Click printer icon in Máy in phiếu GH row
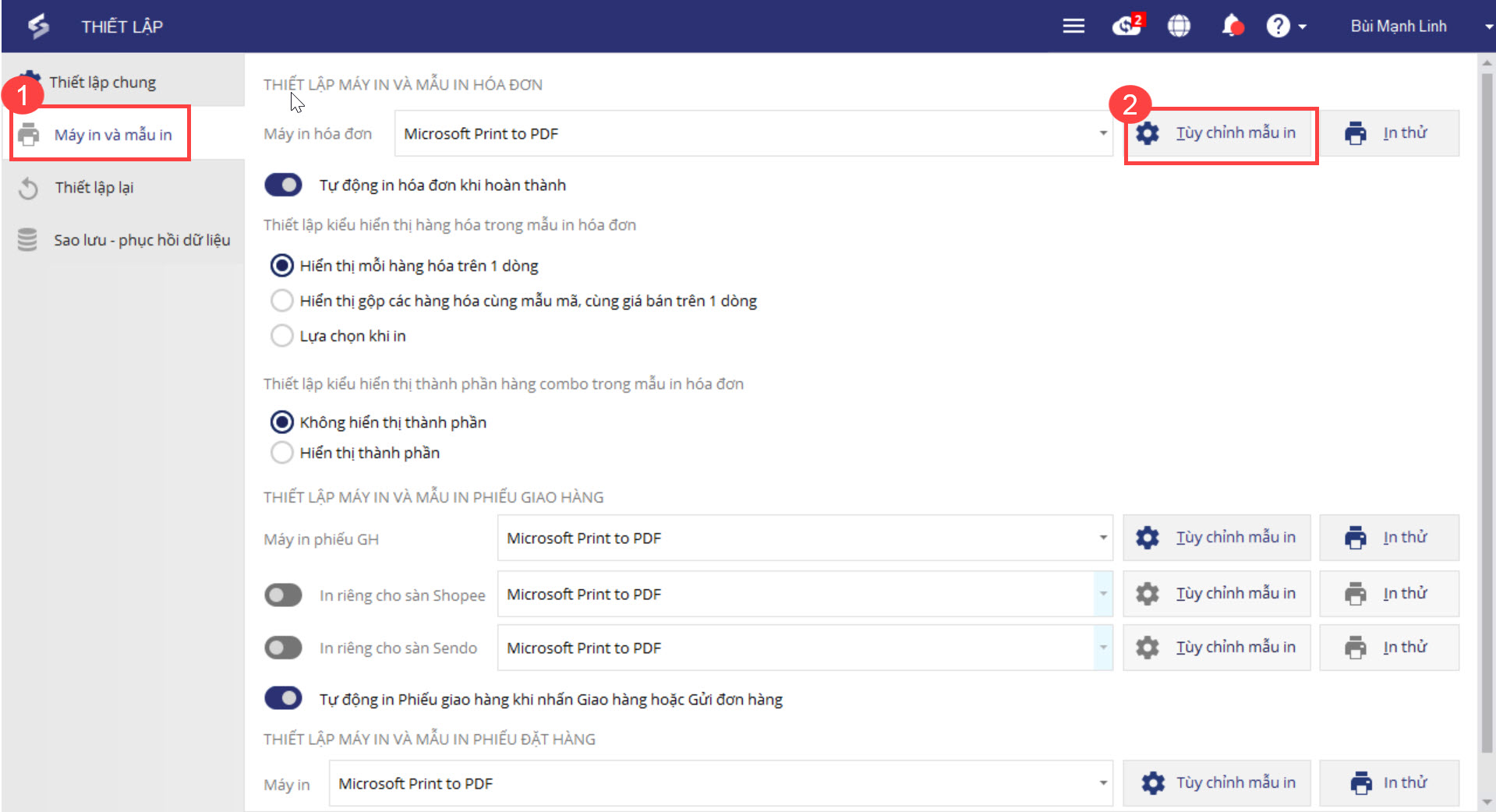 [x=1356, y=538]
